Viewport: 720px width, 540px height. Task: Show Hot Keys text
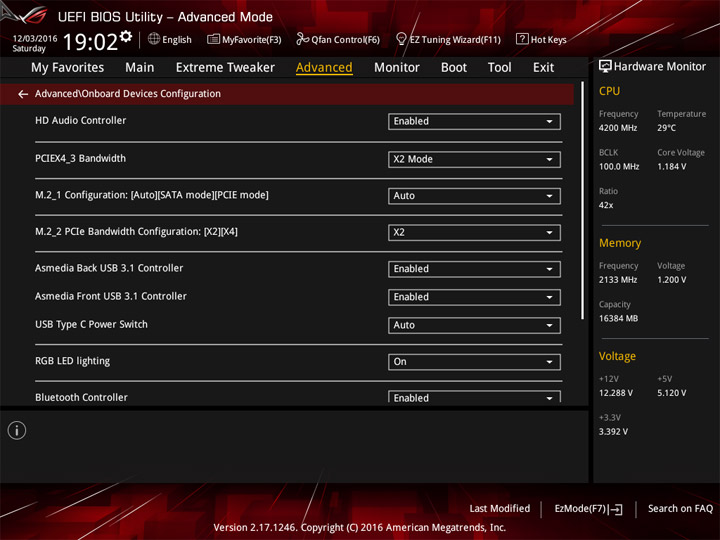coord(549,40)
